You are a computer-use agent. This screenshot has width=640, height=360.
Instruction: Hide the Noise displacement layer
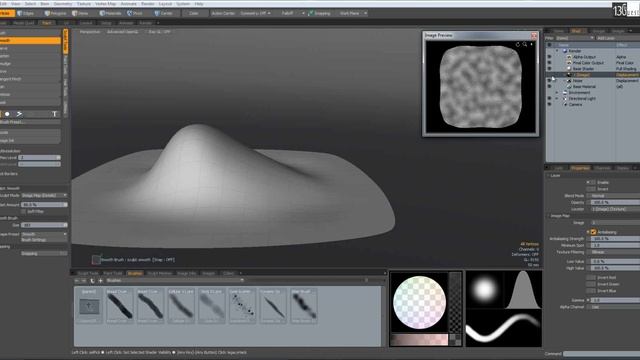click(x=549, y=81)
